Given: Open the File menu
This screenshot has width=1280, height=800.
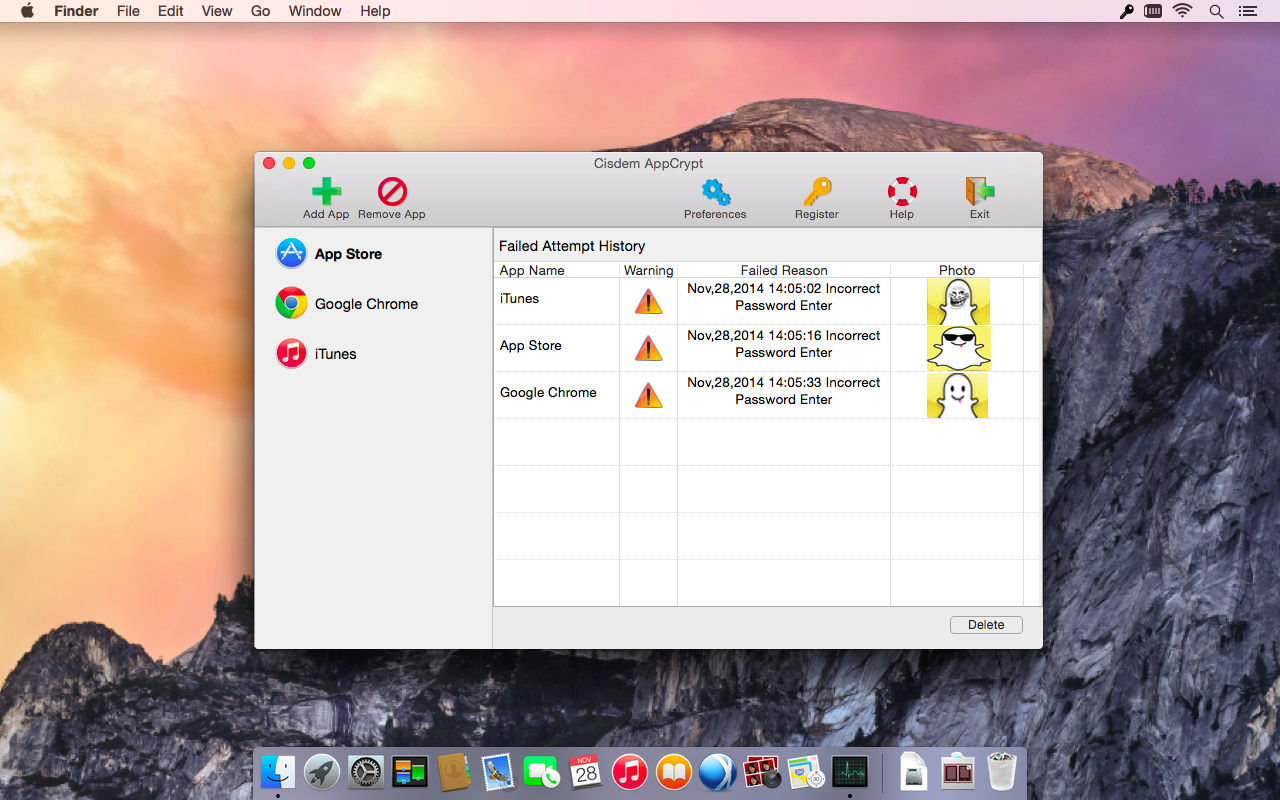Looking at the screenshot, I should [128, 11].
